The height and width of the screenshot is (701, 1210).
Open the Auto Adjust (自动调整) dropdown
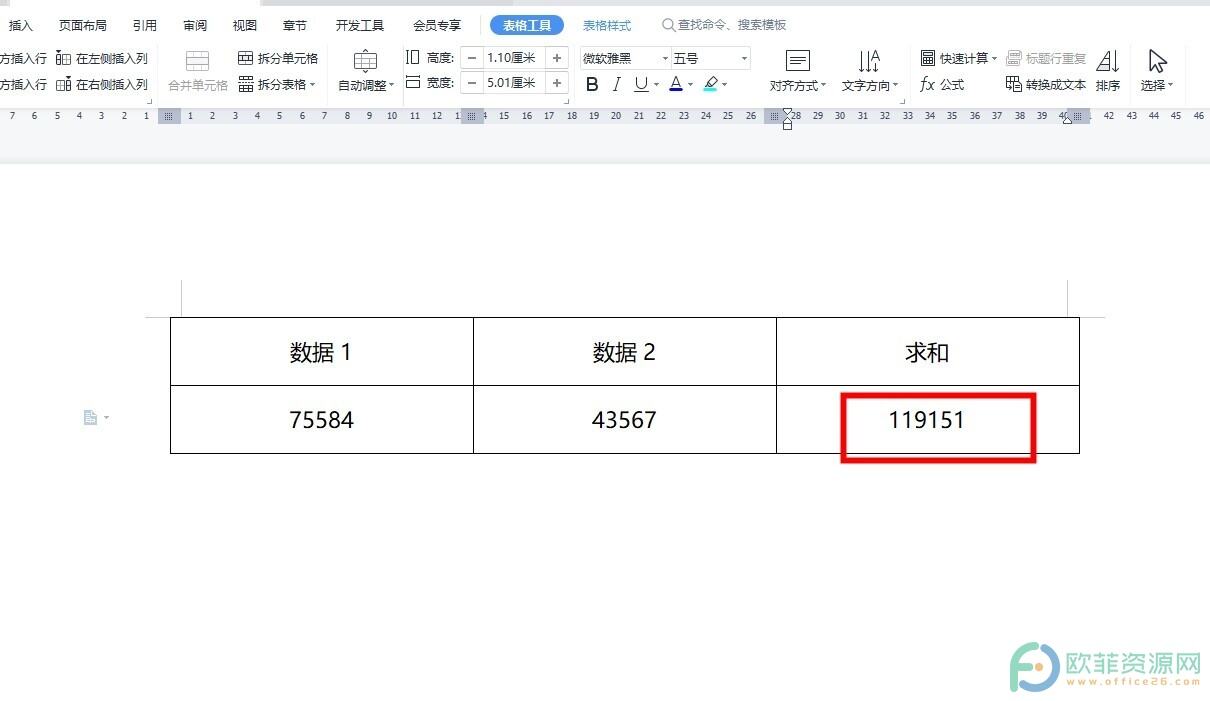pos(366,71)
